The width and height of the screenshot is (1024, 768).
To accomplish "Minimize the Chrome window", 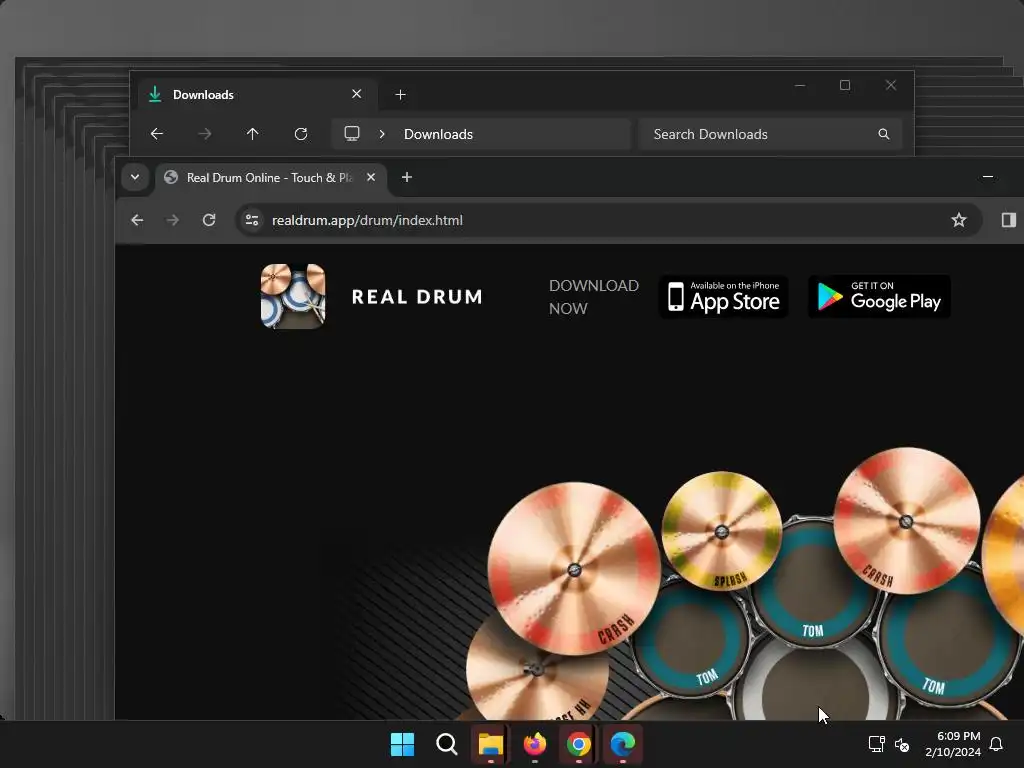I will coord(987,176).
